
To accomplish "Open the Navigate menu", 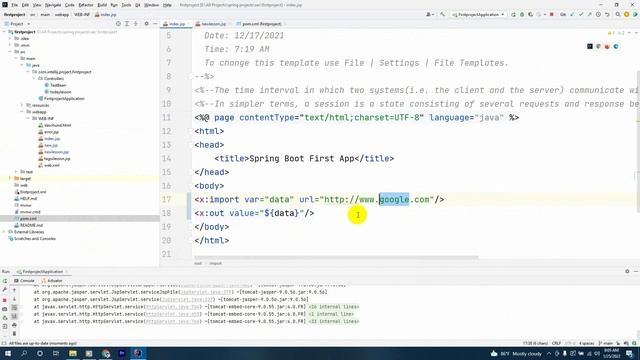I will click(x=53, y=5).
